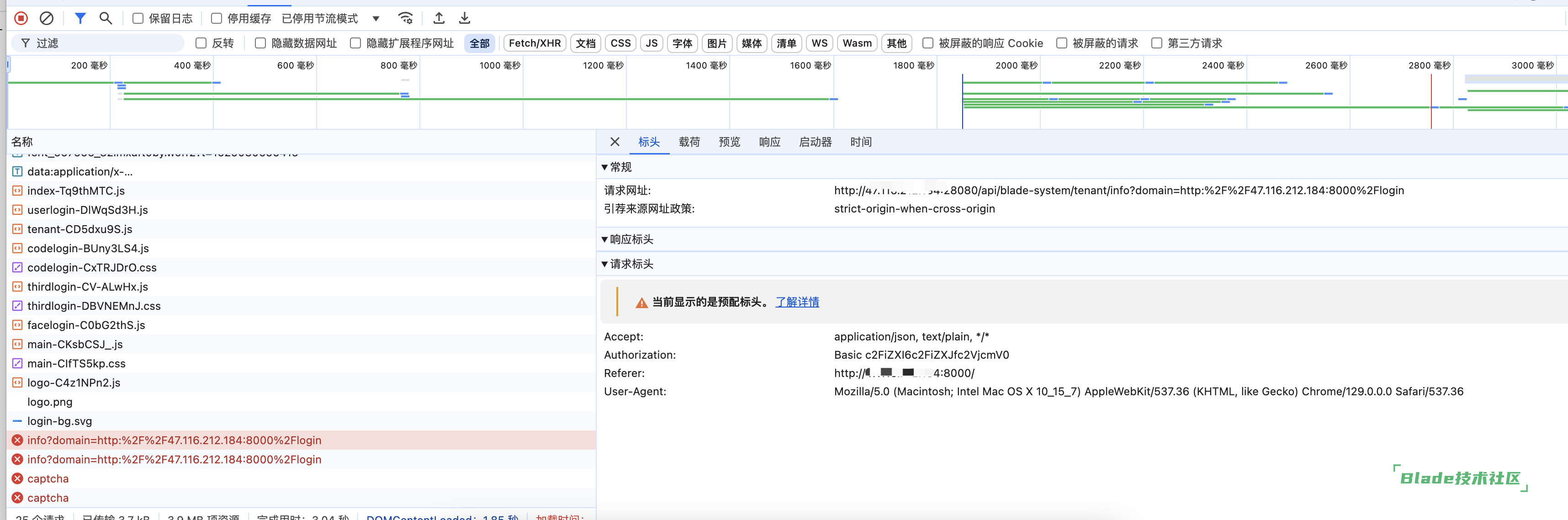Click the 过滤 input field
Screen dimensions: 1568x520
(98, 43)
